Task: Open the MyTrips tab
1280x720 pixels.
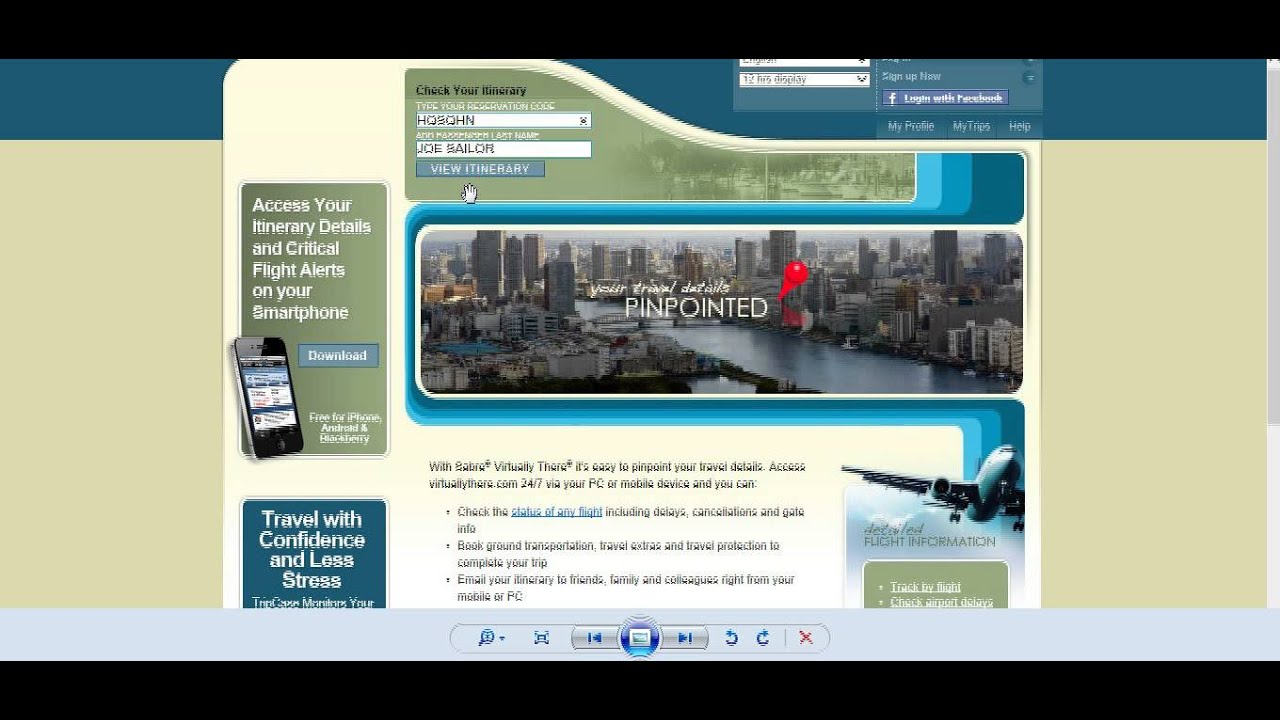Action: coord(971,126)
